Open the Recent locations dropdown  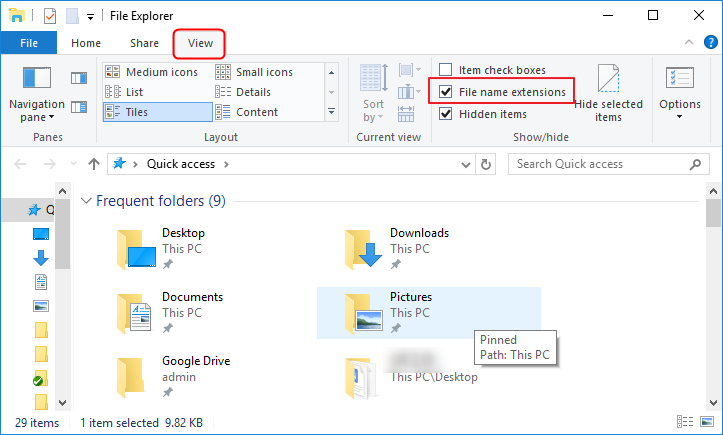pos(73,164)
